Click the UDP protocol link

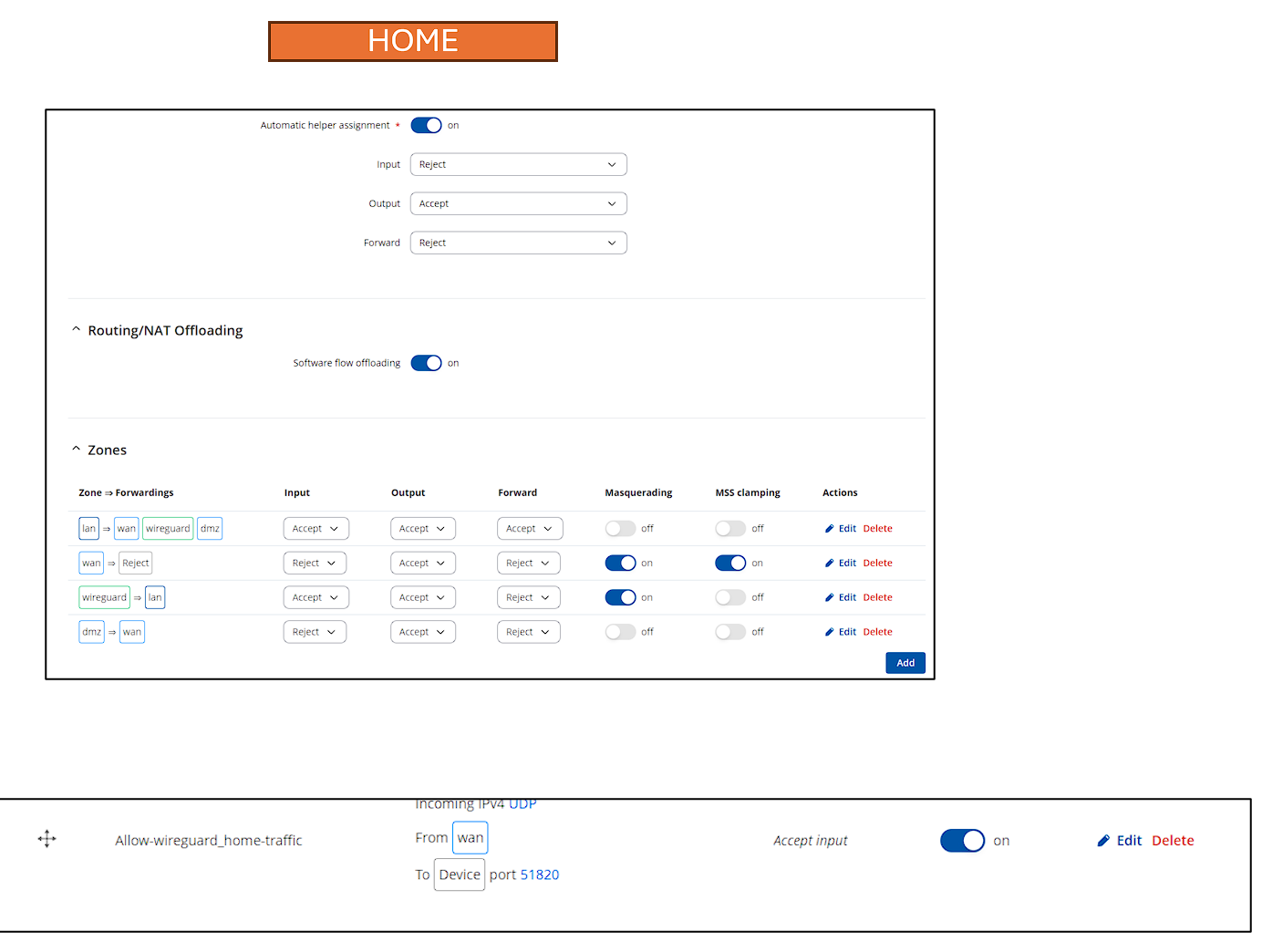(x=522, y=804)
